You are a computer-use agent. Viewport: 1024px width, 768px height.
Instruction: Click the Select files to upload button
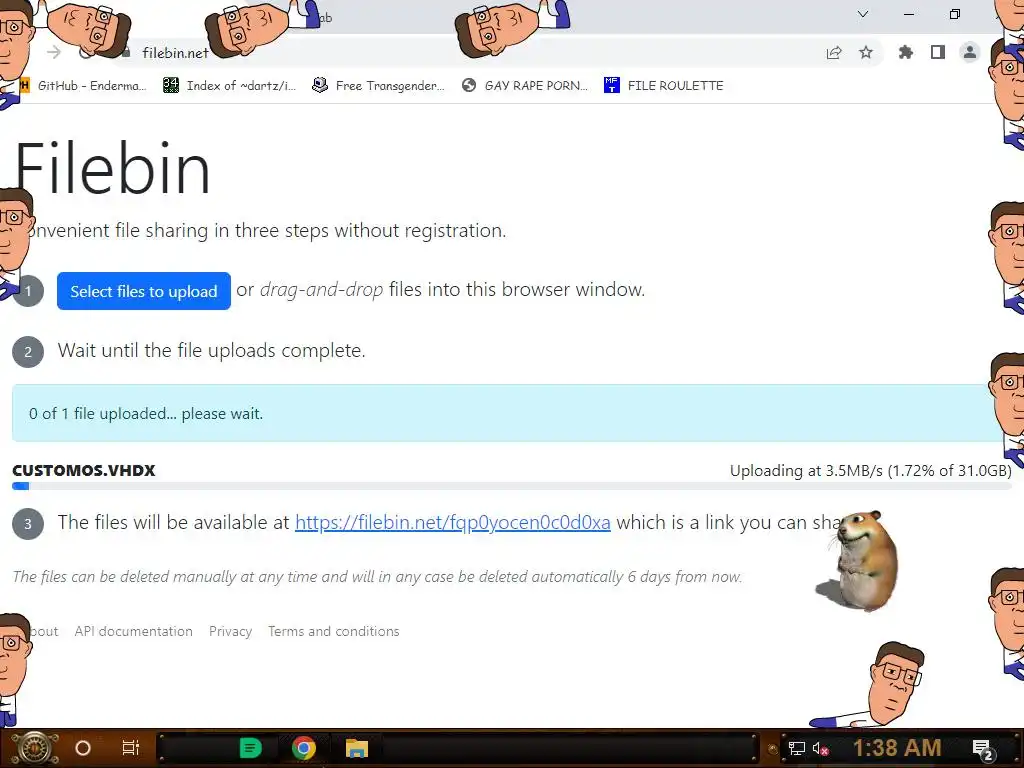pos(144,291)
